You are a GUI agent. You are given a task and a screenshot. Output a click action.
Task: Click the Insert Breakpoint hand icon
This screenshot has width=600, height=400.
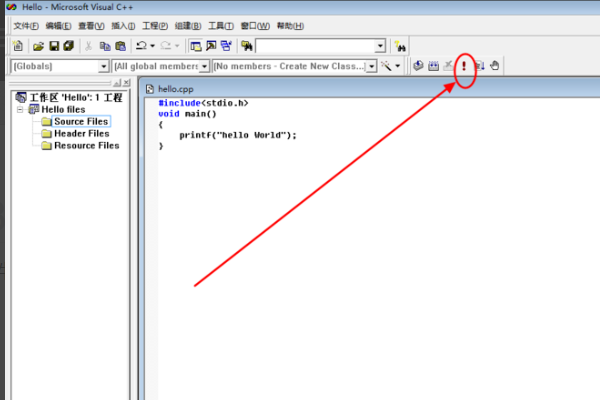pyautogui.click(x=494, y=66)
